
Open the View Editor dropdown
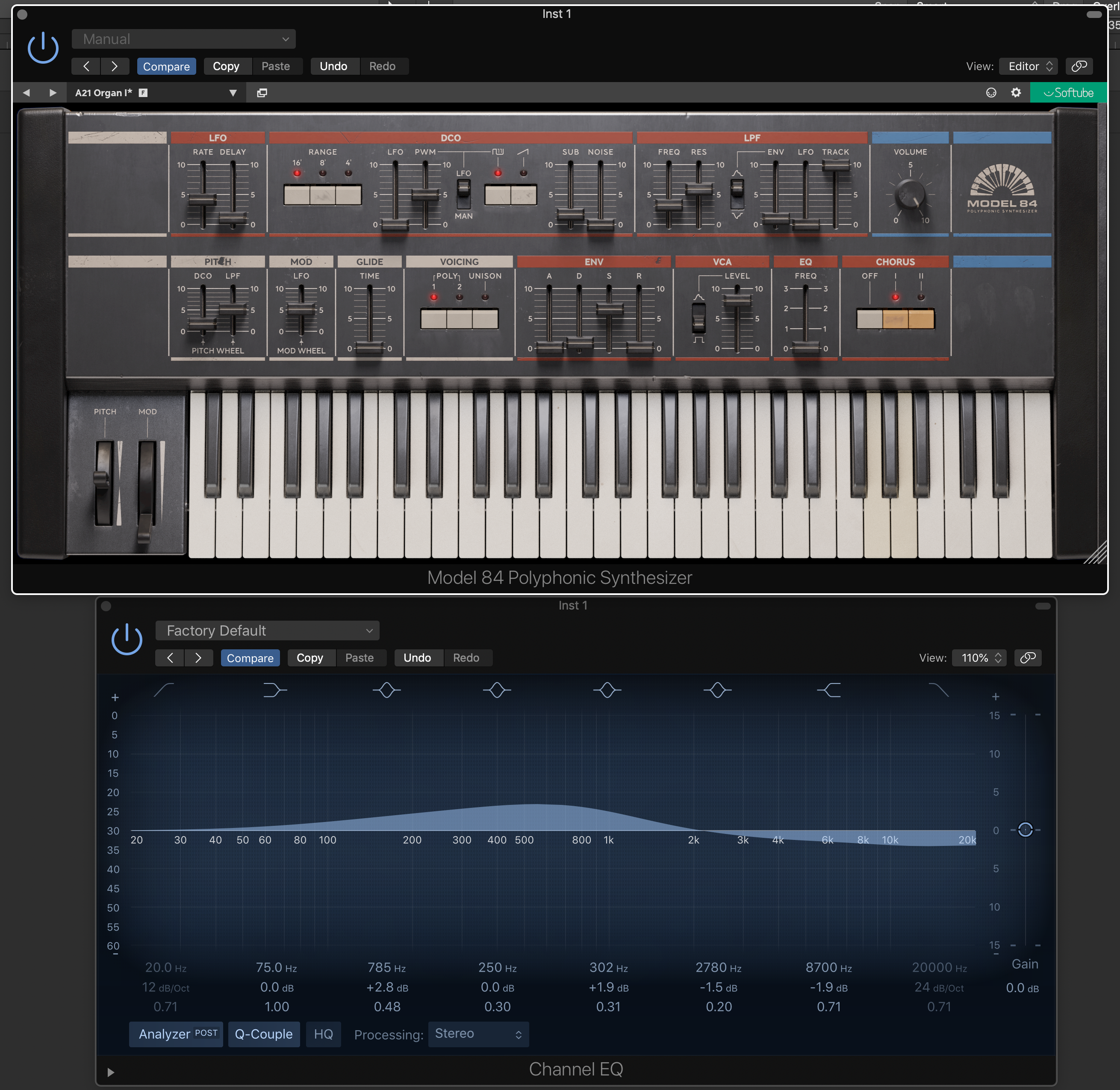(x=1029, y=66)
